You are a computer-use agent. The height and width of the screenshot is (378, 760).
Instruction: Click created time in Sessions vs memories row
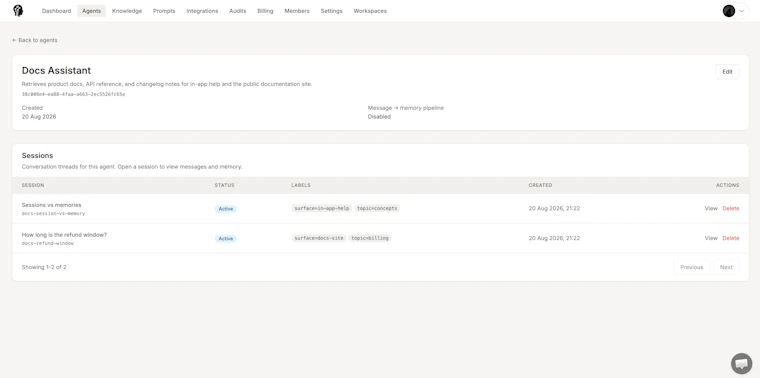coord(554,208)
